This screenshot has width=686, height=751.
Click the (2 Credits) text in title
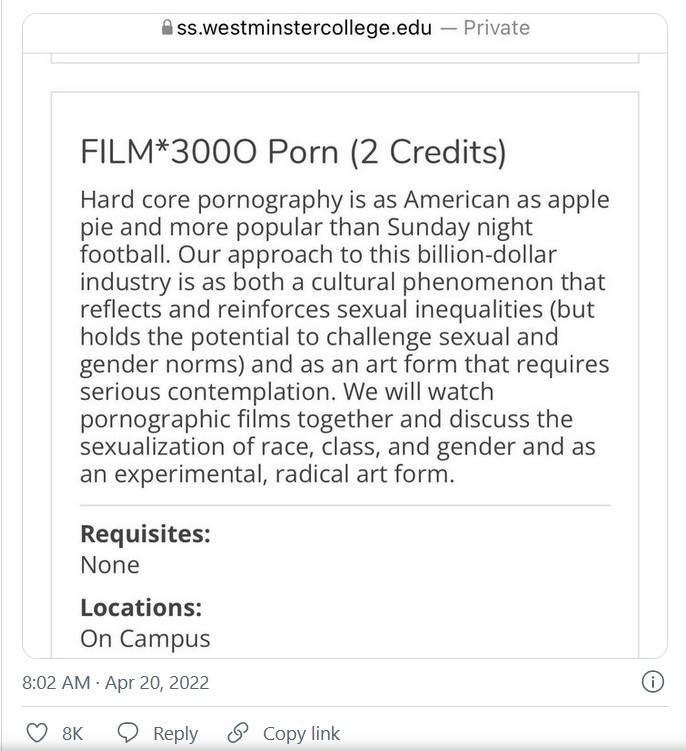428,152
